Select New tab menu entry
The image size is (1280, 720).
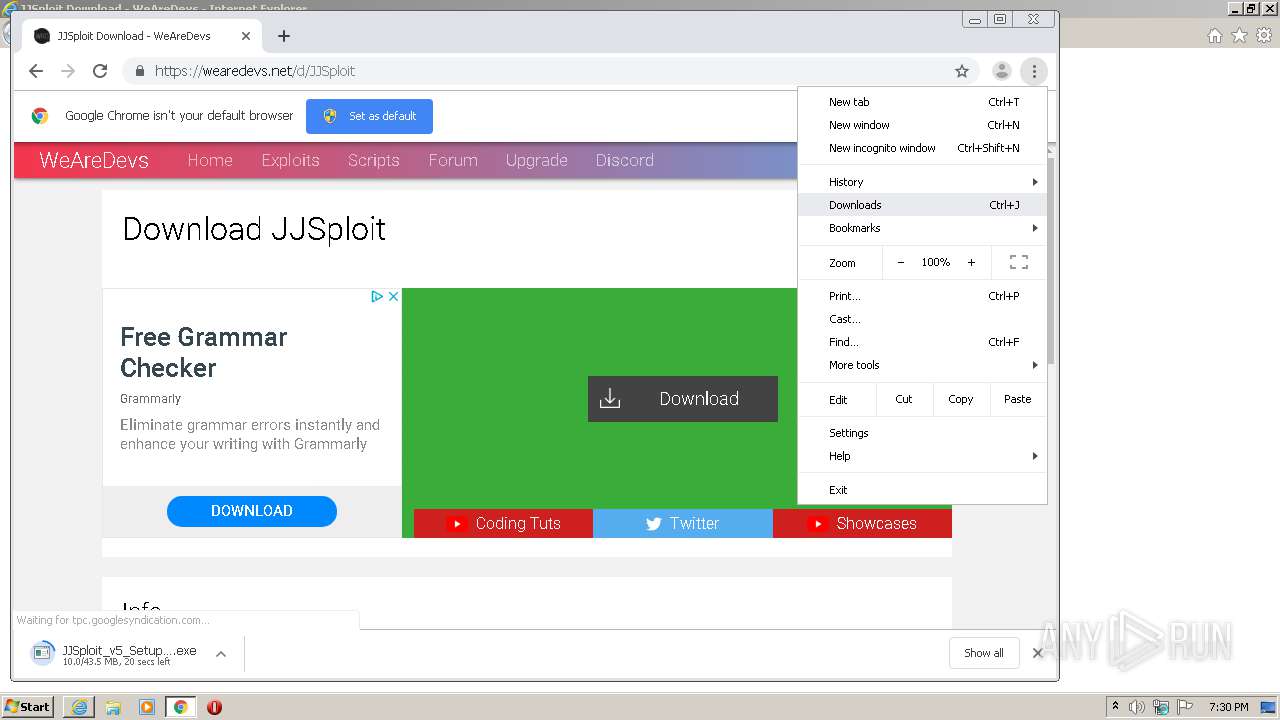(x=922, y=102)
